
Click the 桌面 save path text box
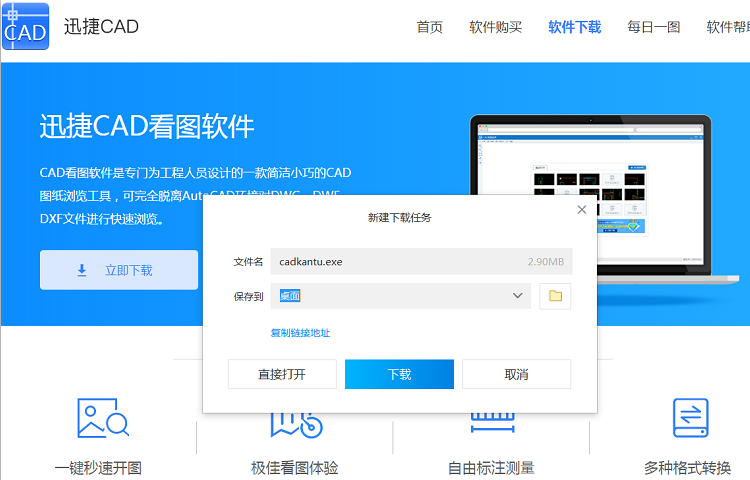point(400,295)
